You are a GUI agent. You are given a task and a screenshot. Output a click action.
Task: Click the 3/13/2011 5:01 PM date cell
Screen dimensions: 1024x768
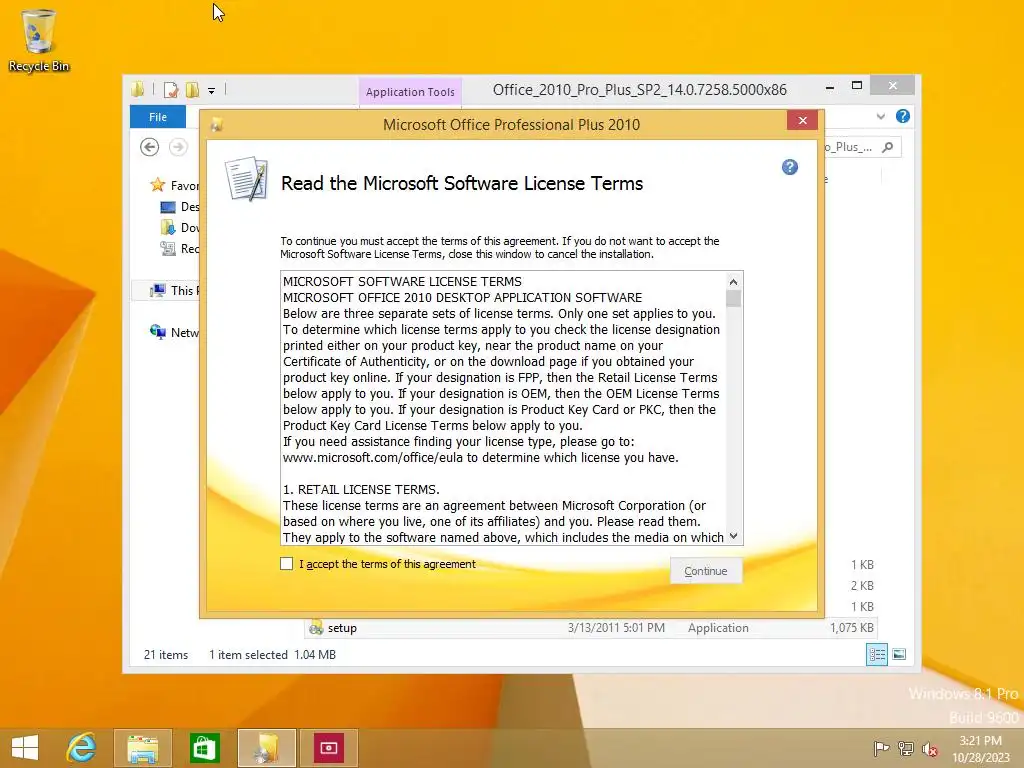pos(616,628)
